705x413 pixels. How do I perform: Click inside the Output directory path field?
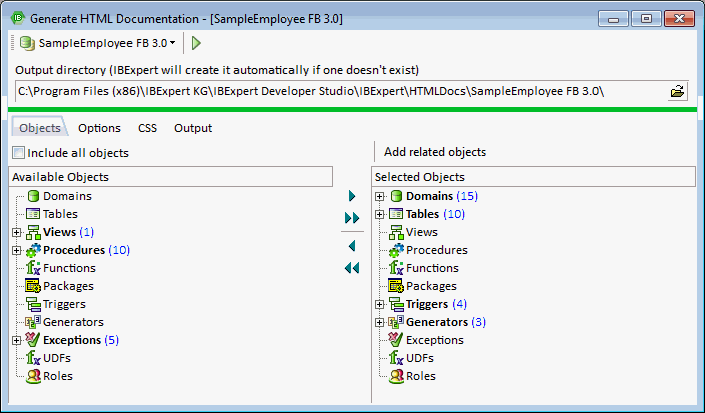click(x=330, y=92)
